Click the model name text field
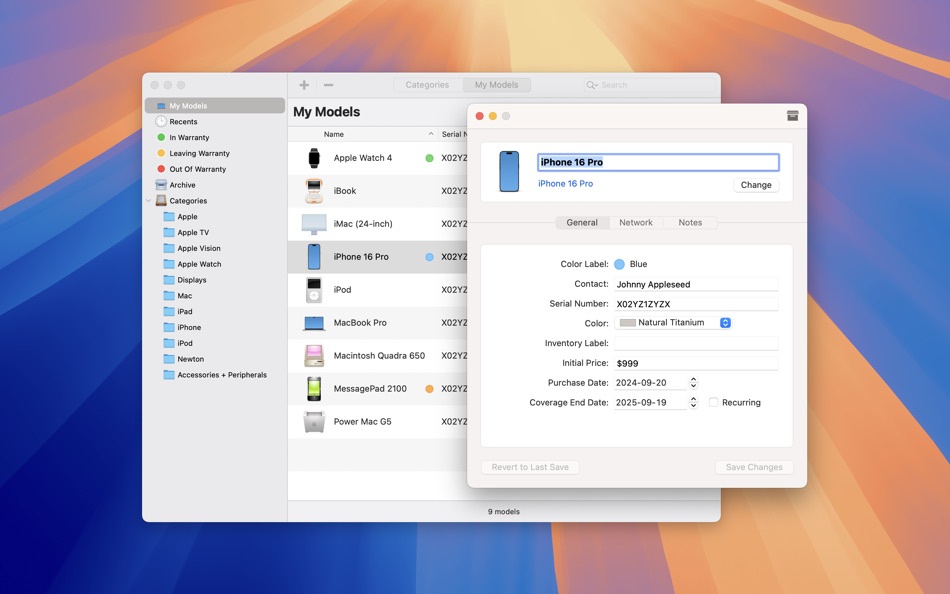The width and height of the screenshot is (950, 594). [x=658, y=162]
